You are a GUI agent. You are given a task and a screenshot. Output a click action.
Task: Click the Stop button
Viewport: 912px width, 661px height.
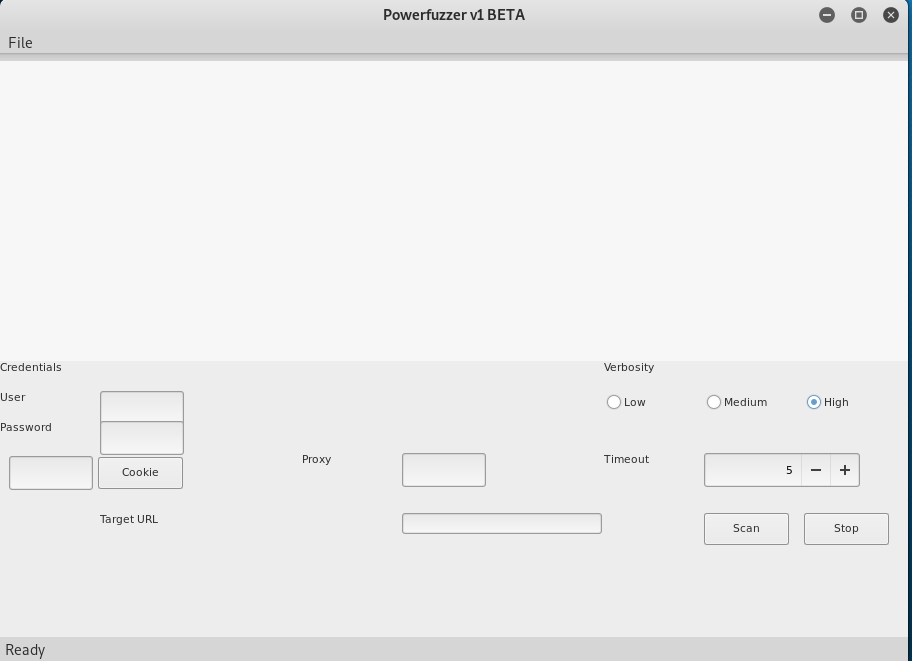[x=846, y=528]
